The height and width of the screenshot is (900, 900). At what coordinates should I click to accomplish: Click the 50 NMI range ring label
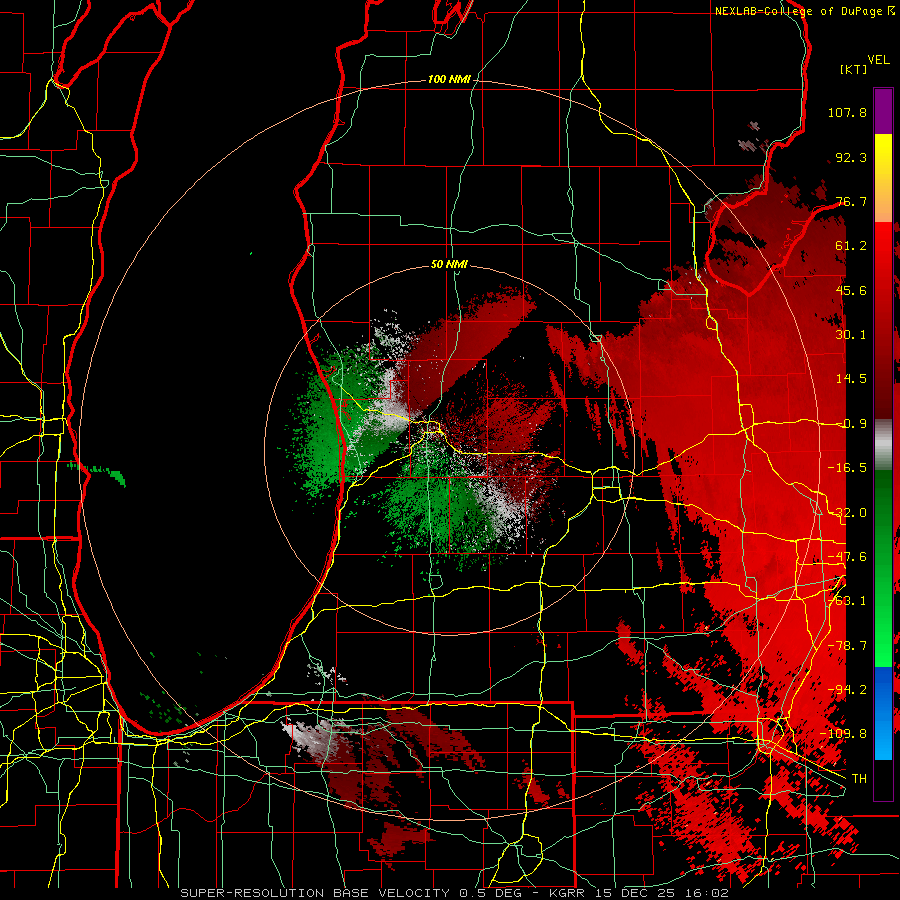click(x=449, y=265)
